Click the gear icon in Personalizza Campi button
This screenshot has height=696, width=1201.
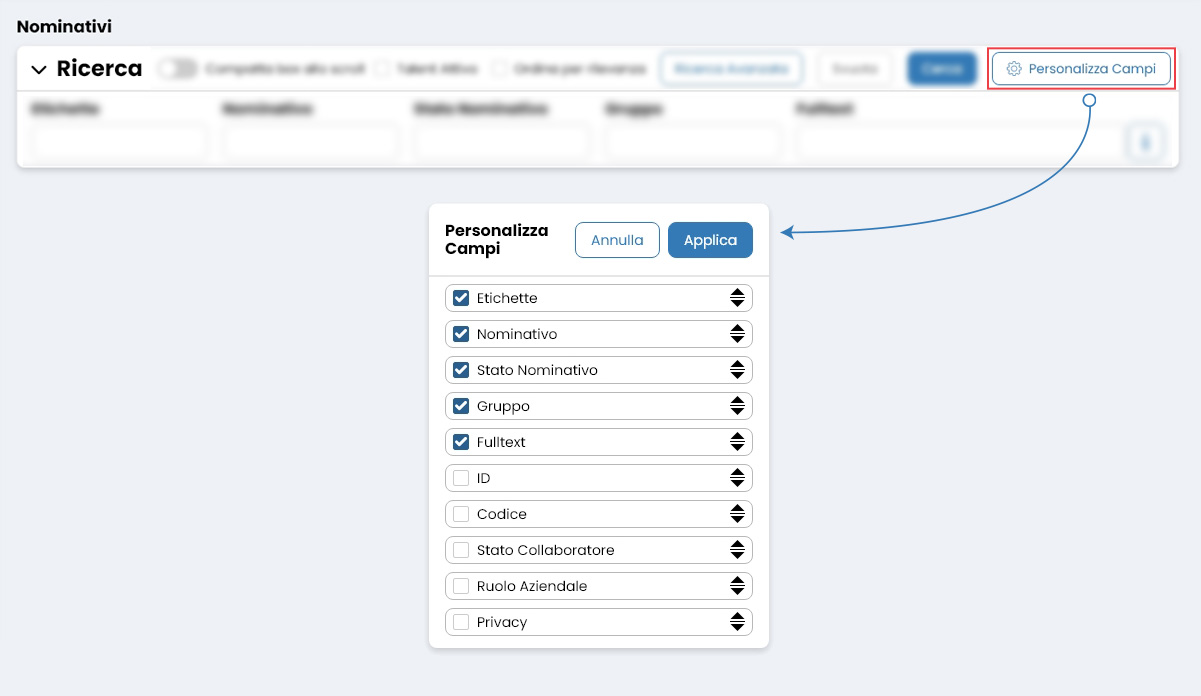(1015, 69)
